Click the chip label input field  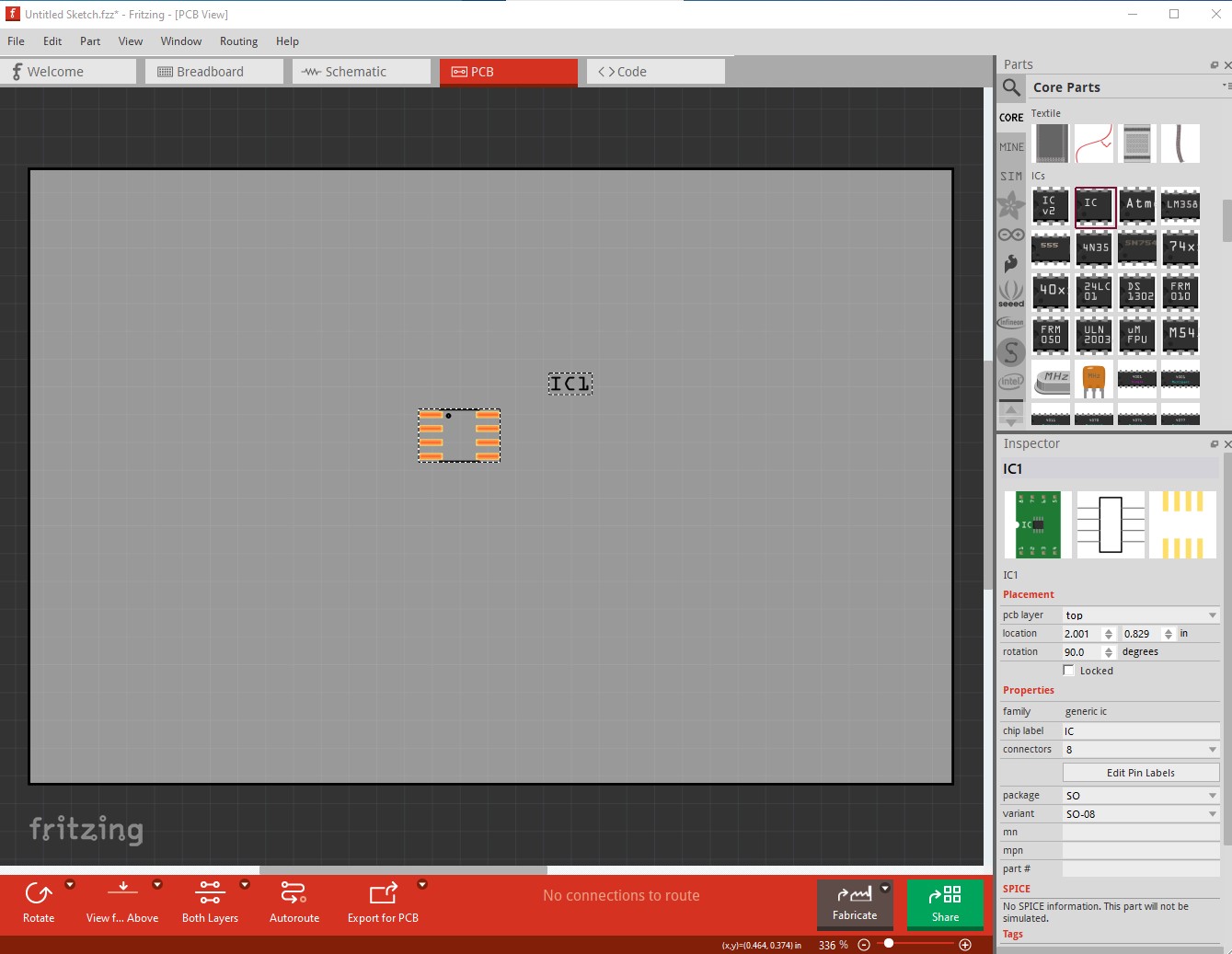click(1140, 731)
